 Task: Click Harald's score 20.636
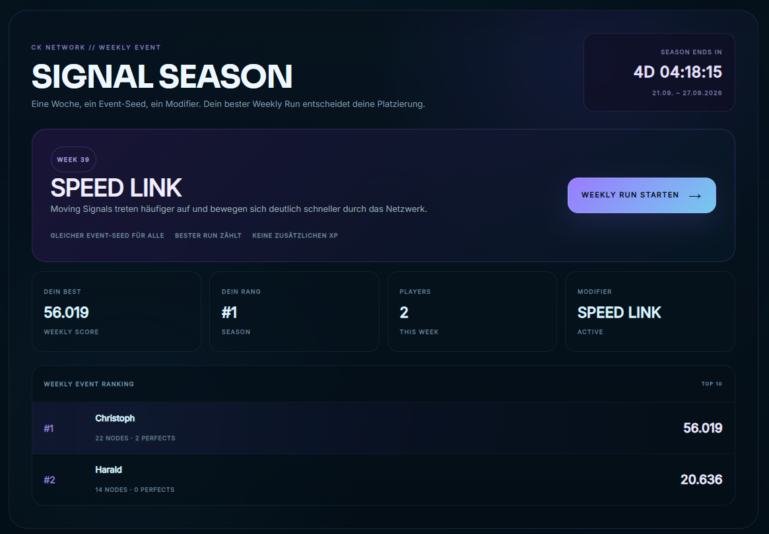coord(701,480)
